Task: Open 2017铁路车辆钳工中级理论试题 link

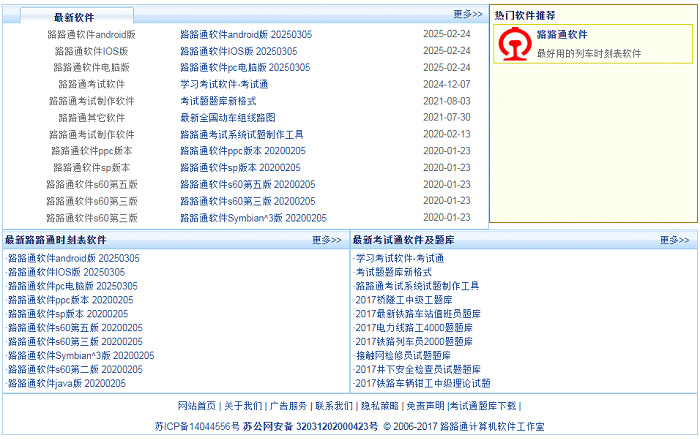Action: pyautogui.click(x=423, y=383)
